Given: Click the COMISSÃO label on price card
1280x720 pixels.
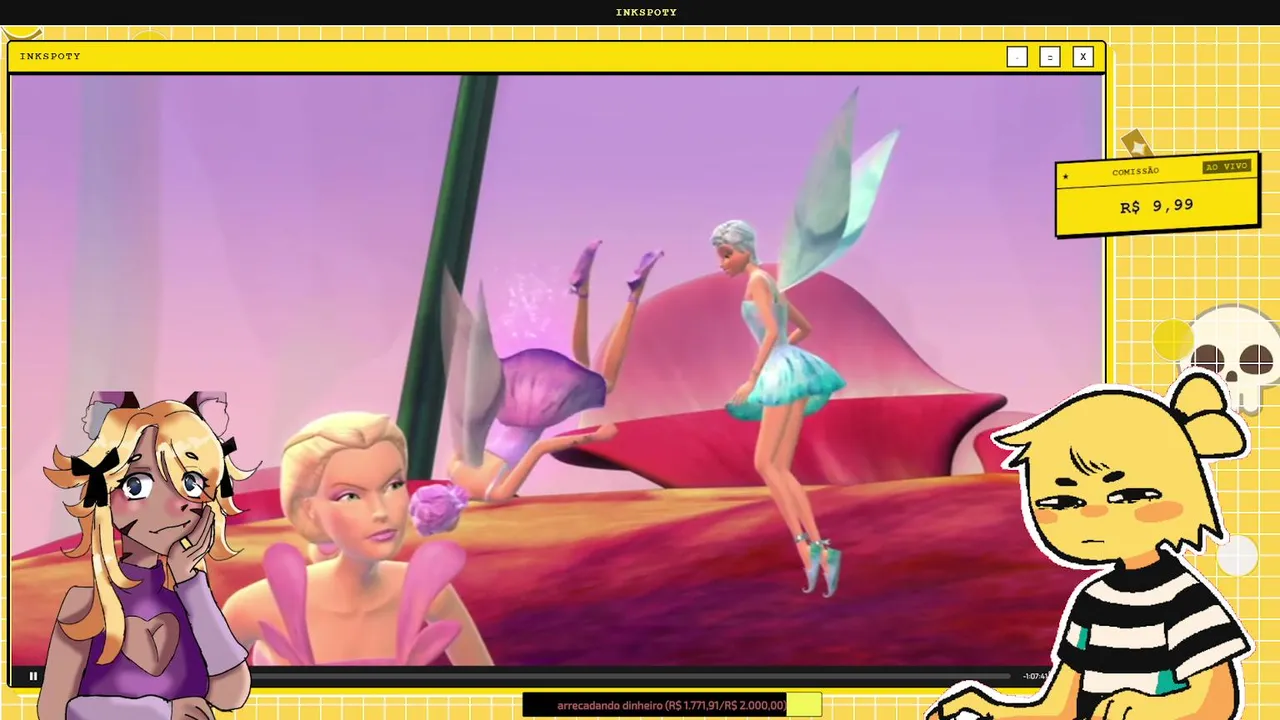Looking at the screenshot, I should (x=1135, y=171).
